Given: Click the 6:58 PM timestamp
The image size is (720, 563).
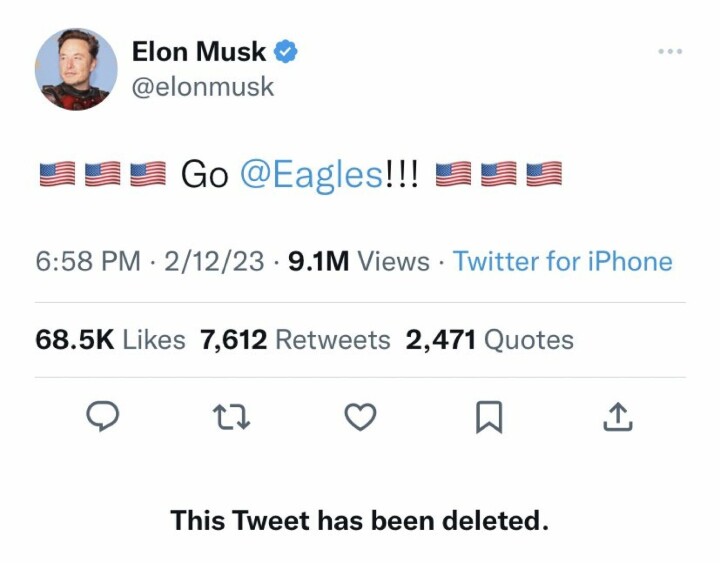Looking at the screenshot, I should pos(88,262).
